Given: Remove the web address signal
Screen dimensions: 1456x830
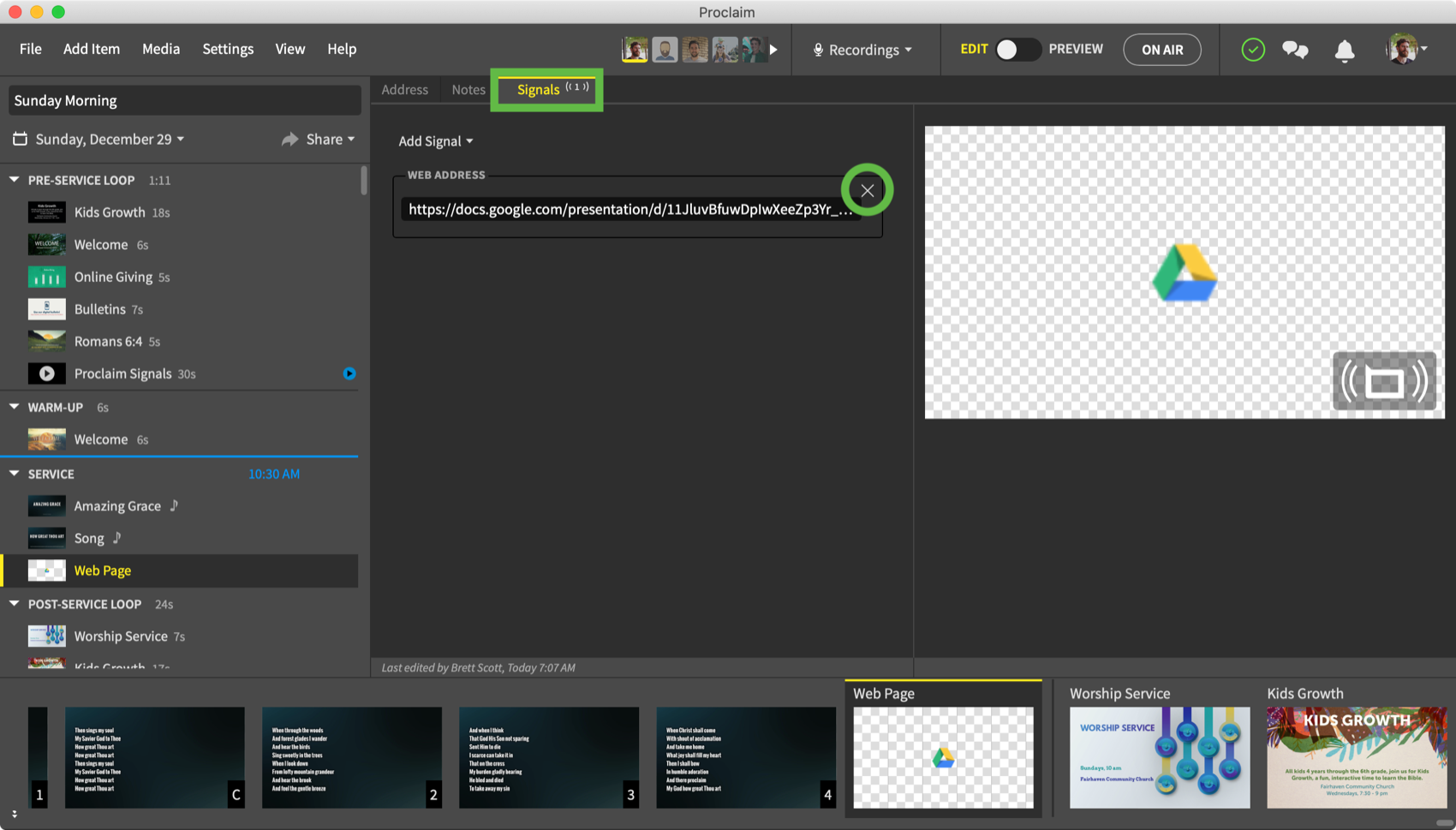Looking at the screenshot, I should (867, 191).
